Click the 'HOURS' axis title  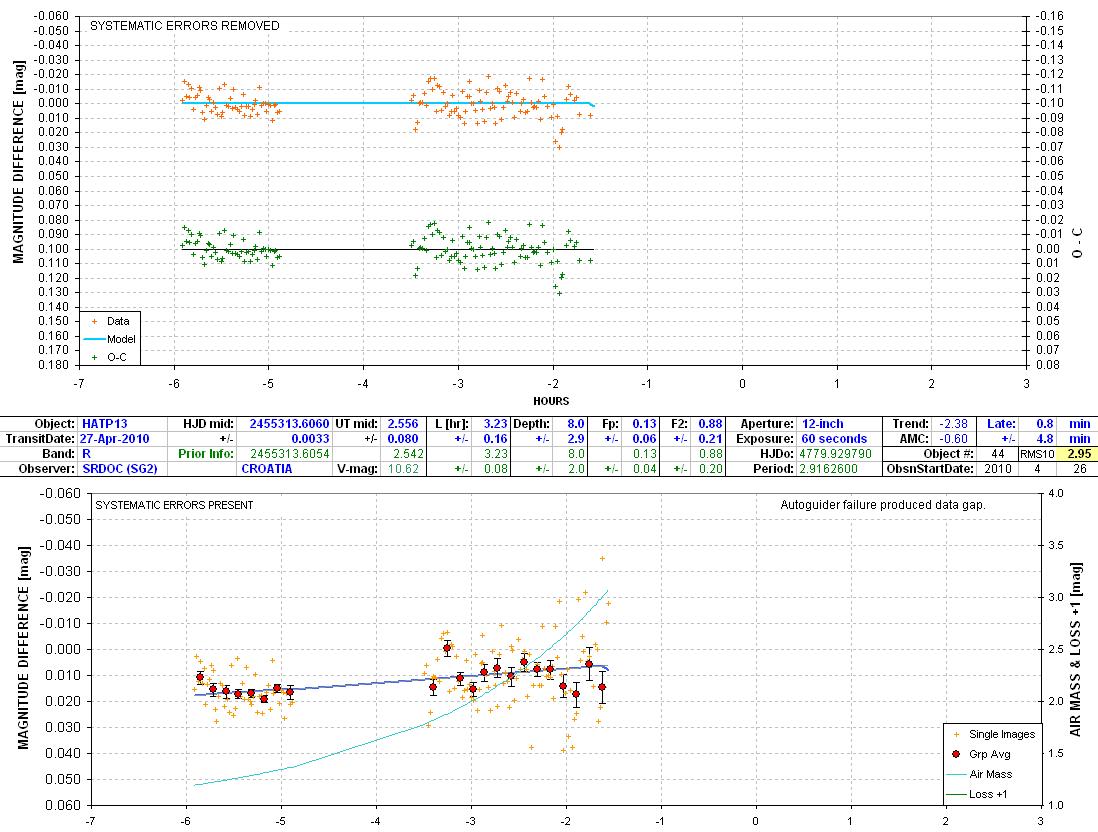click(x=551, y=401)
